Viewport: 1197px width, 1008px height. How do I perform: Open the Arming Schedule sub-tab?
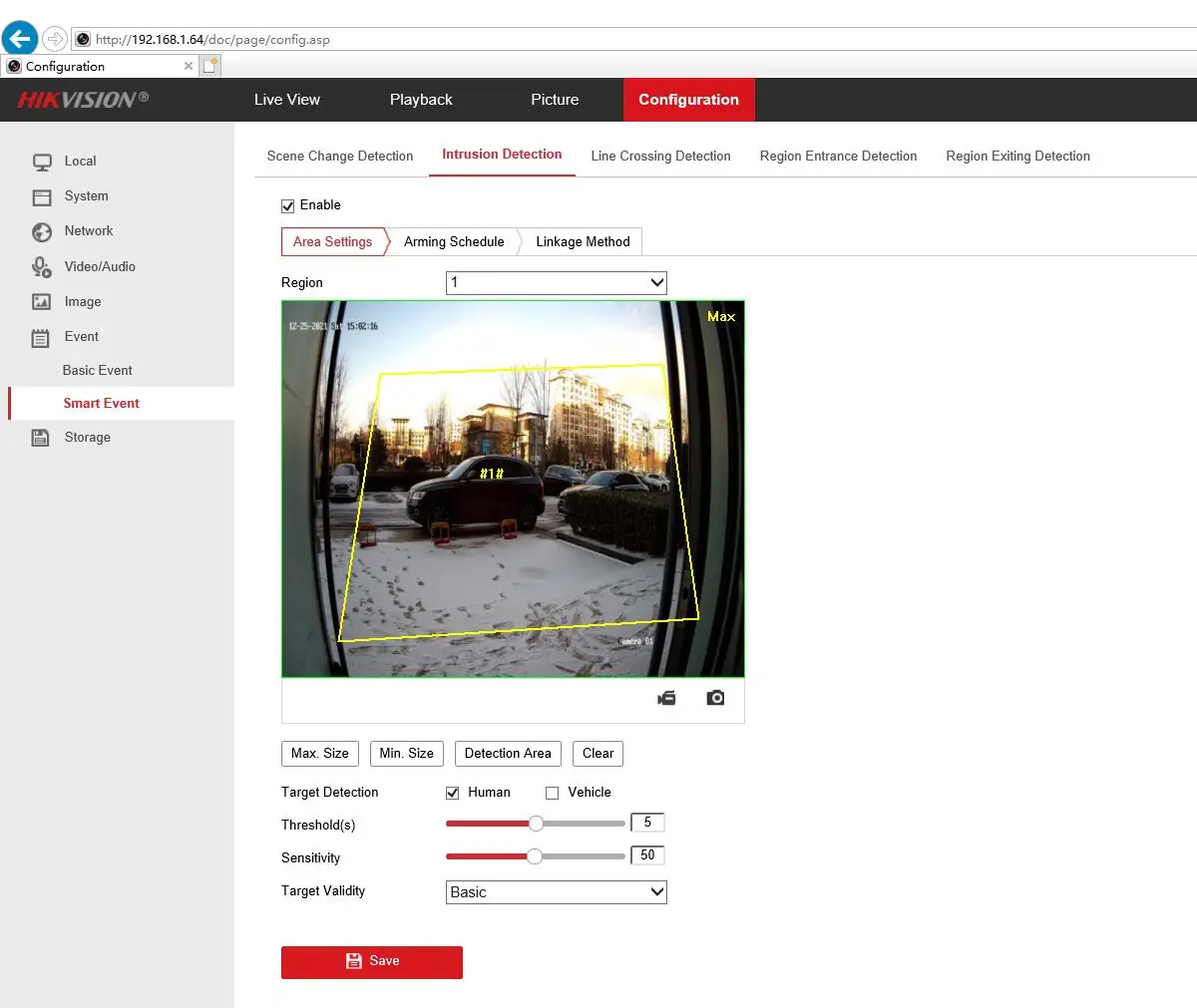pyautogui.click(x=454, y=242)
